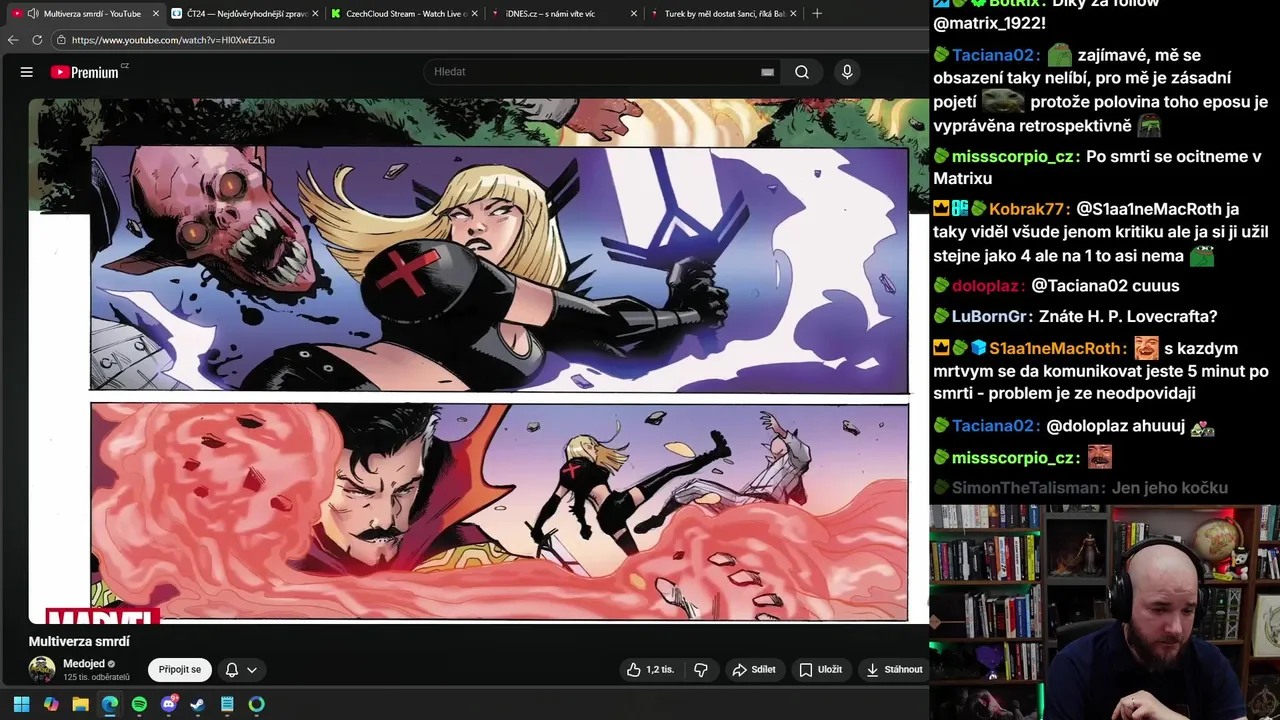Image resolution: width=1280 pixels, height=720 pixels.
Task: Save the video with Uložit
Action: coord(820,670)
